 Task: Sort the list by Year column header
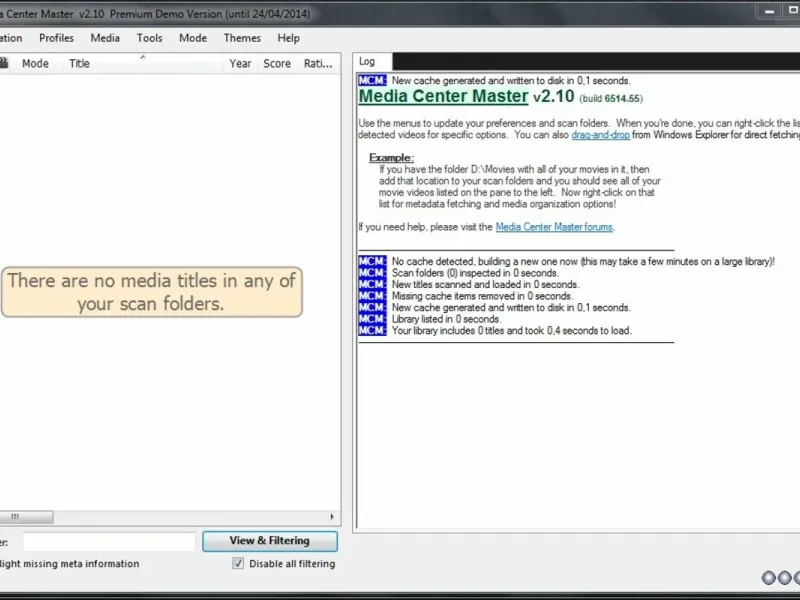[240, 63]
